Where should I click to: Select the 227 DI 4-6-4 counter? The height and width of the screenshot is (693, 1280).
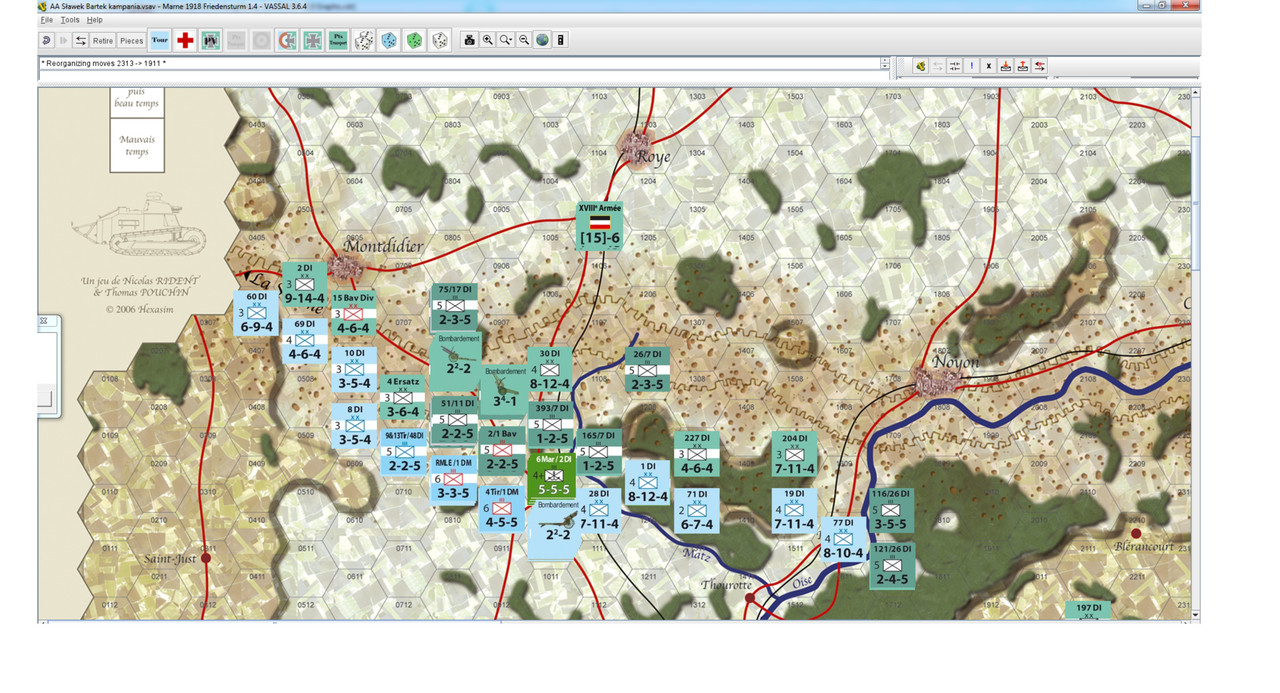(x=697, y=454)
